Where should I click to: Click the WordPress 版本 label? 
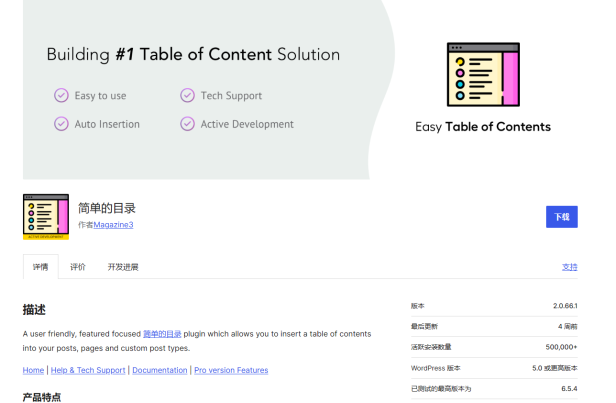point(436,368)
